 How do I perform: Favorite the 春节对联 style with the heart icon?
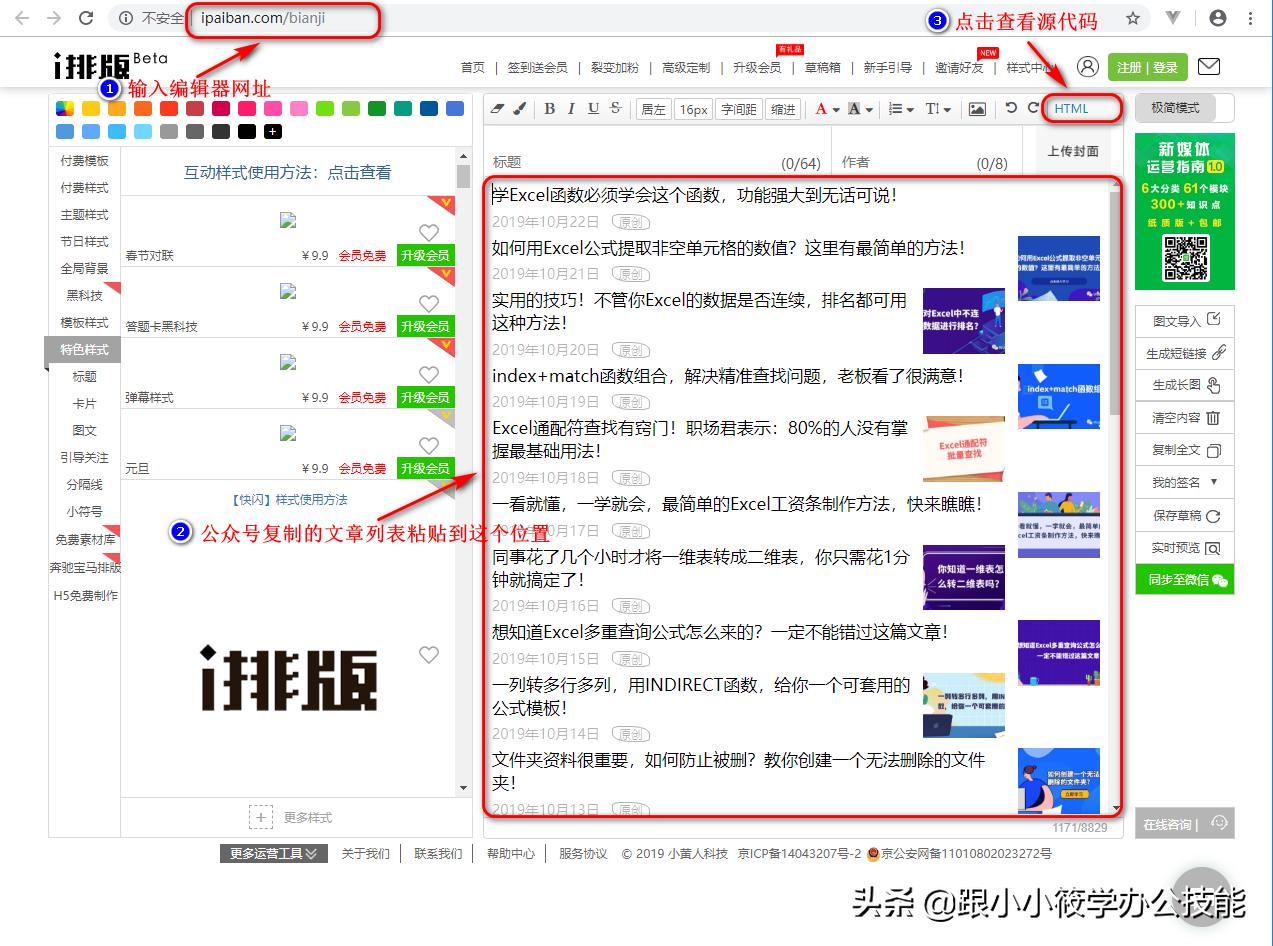(429, 232)
